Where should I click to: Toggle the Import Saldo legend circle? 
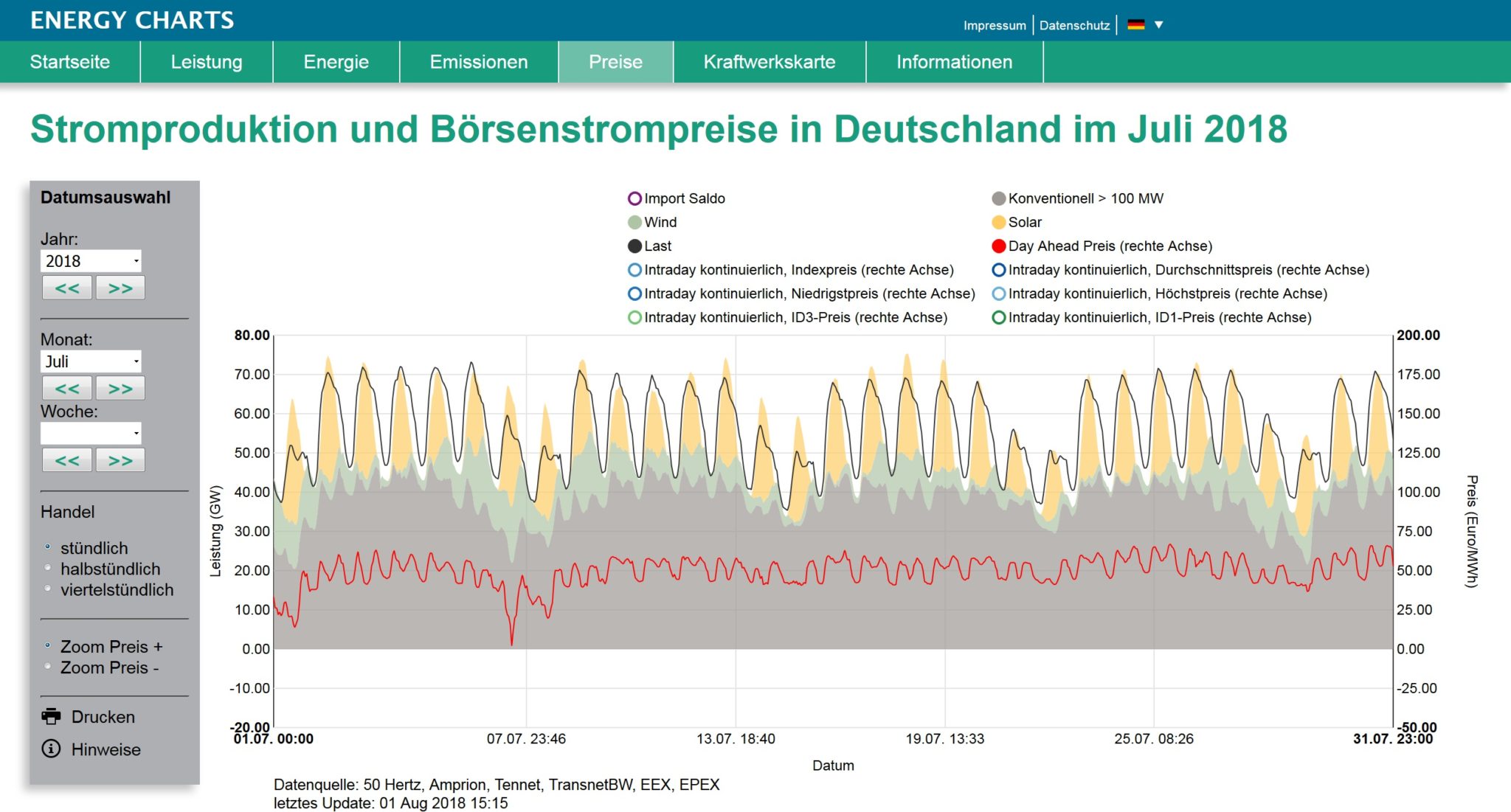pos(634,198)
